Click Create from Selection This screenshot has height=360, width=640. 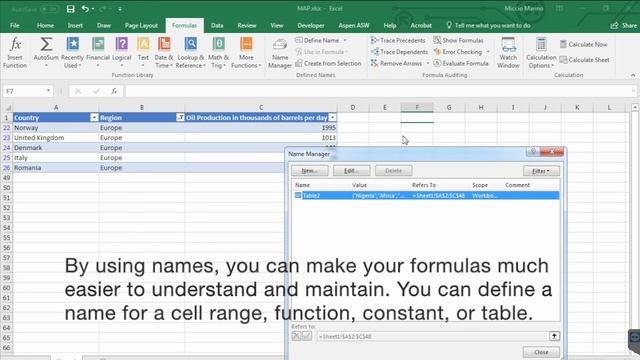[328, 63]
